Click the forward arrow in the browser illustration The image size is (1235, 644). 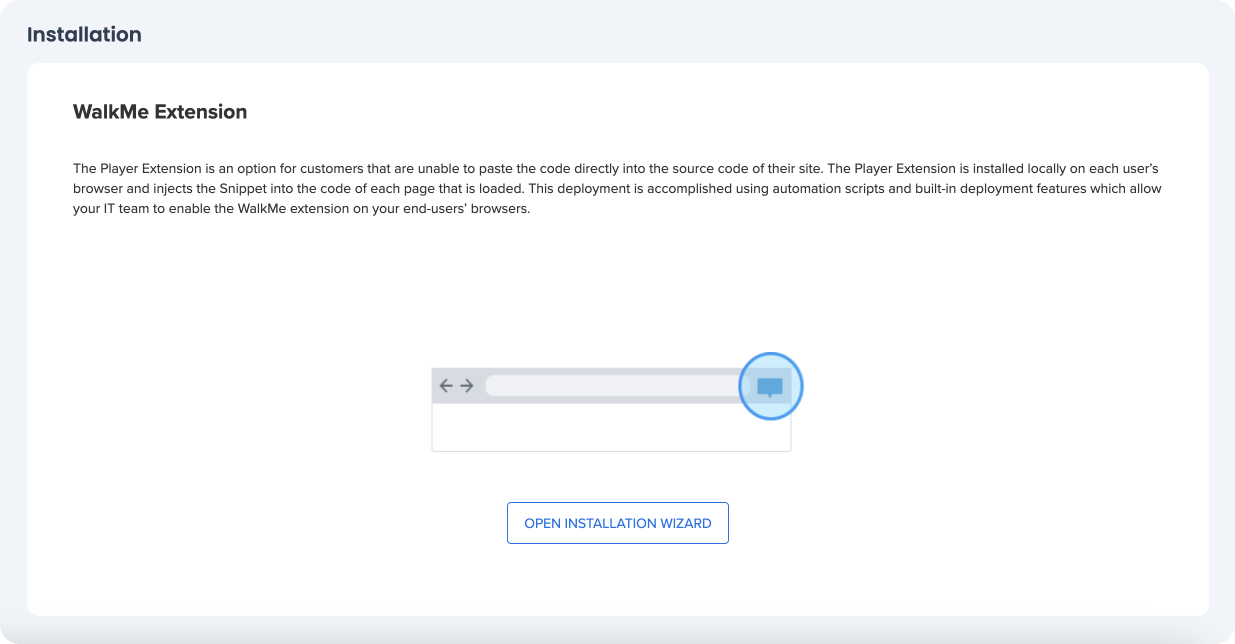(x=466, y=384)
